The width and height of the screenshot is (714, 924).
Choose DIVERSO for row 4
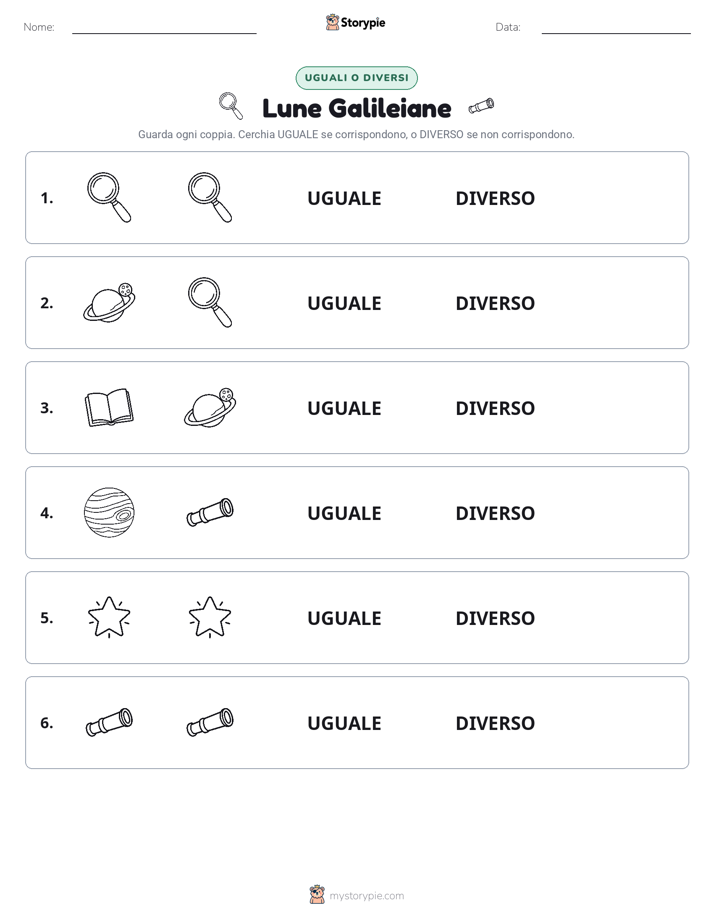point(495,513)
